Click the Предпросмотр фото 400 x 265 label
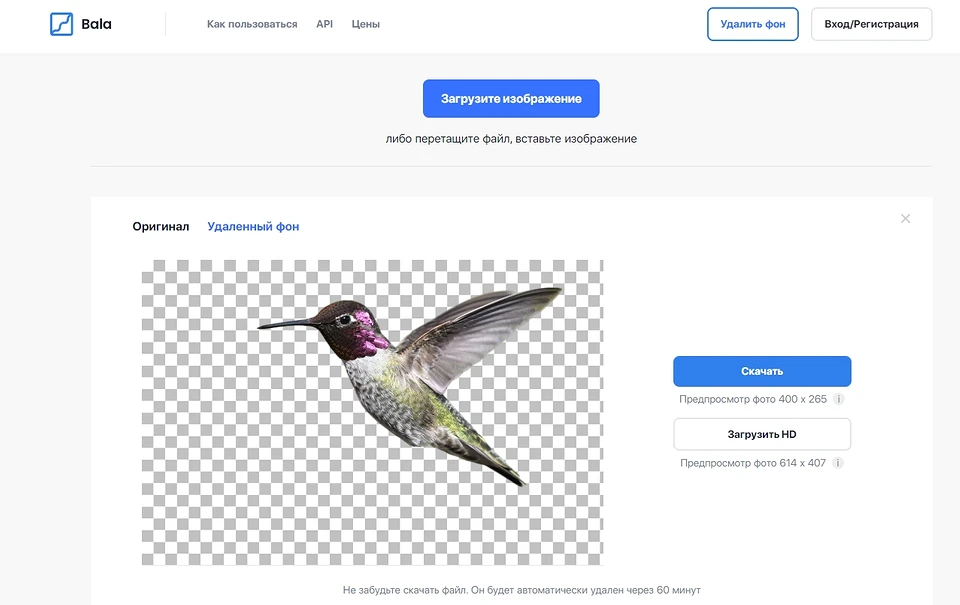The height and width of the screenshot is (605, 960). (753, 399)
